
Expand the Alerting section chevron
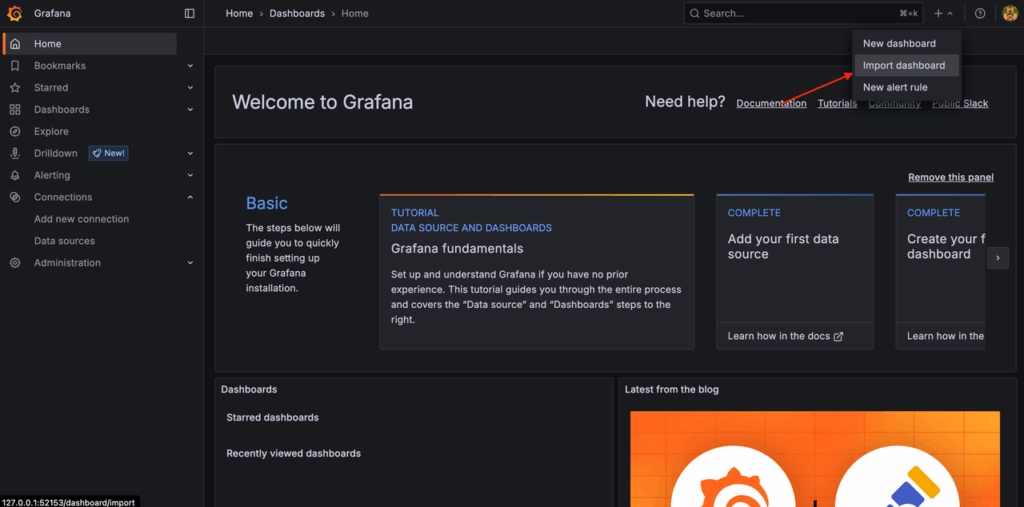(x=190, y=175)
